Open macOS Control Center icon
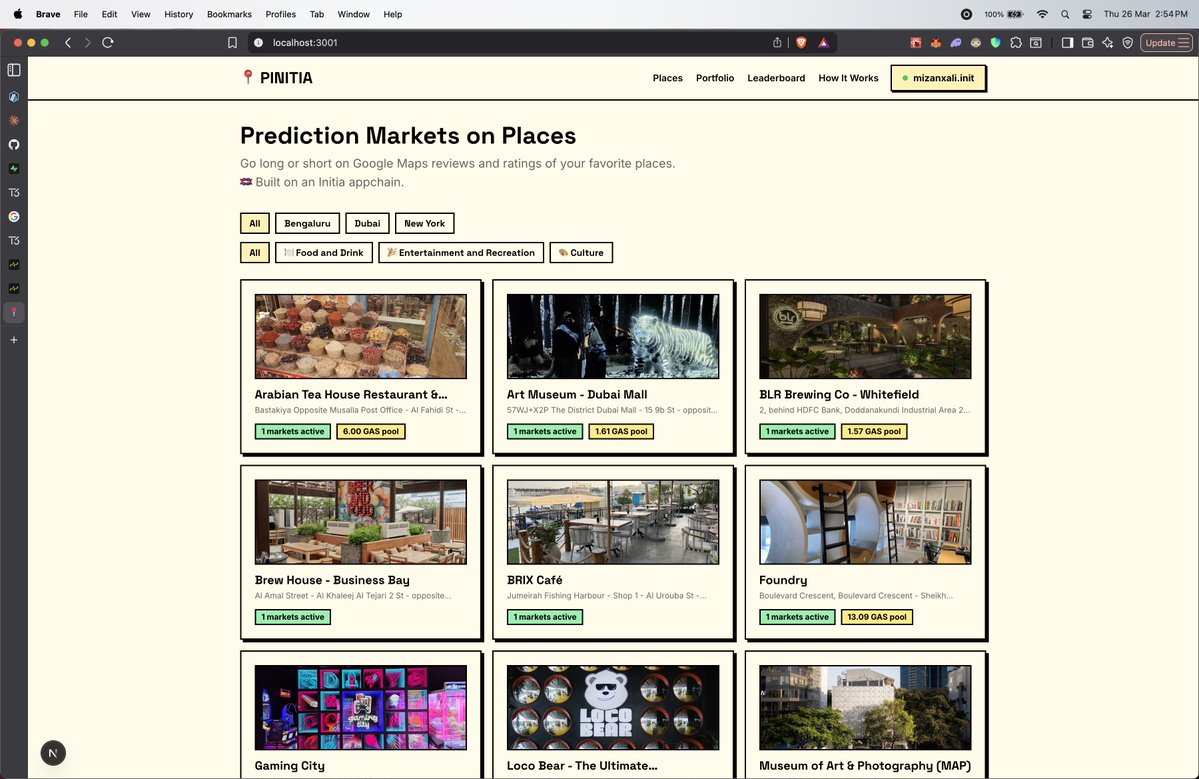 1087,14
